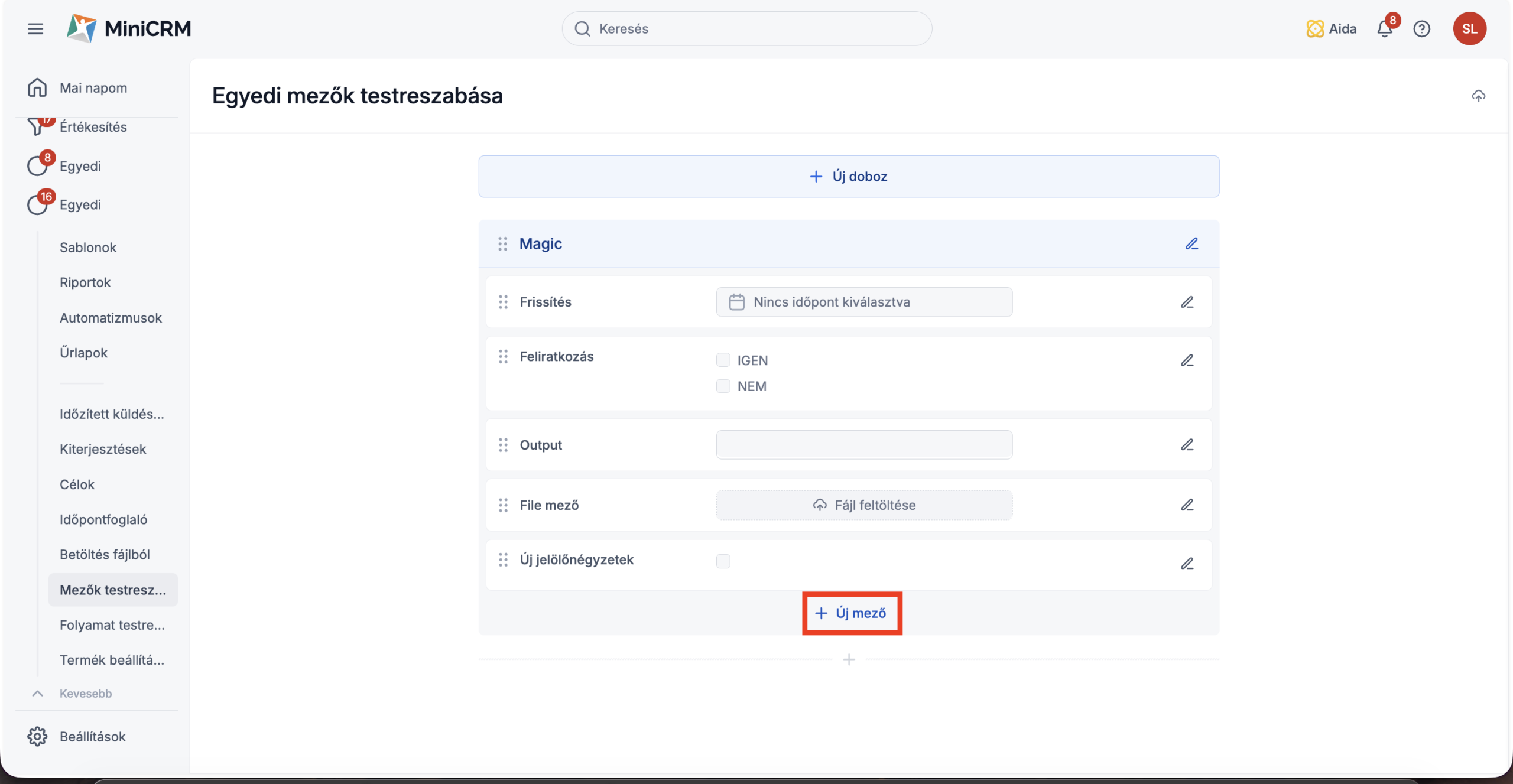Click the Új jelölőnégyzetek field label
Screen dimensions: 1513x784
(576, 559)
